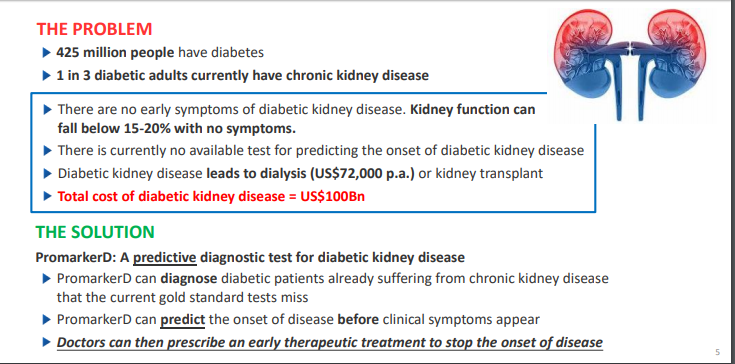The height and width of the screenshot is (364, 735).
Task: Click the bullet before 'There is currently no available test'
Action: coord(47,151)
